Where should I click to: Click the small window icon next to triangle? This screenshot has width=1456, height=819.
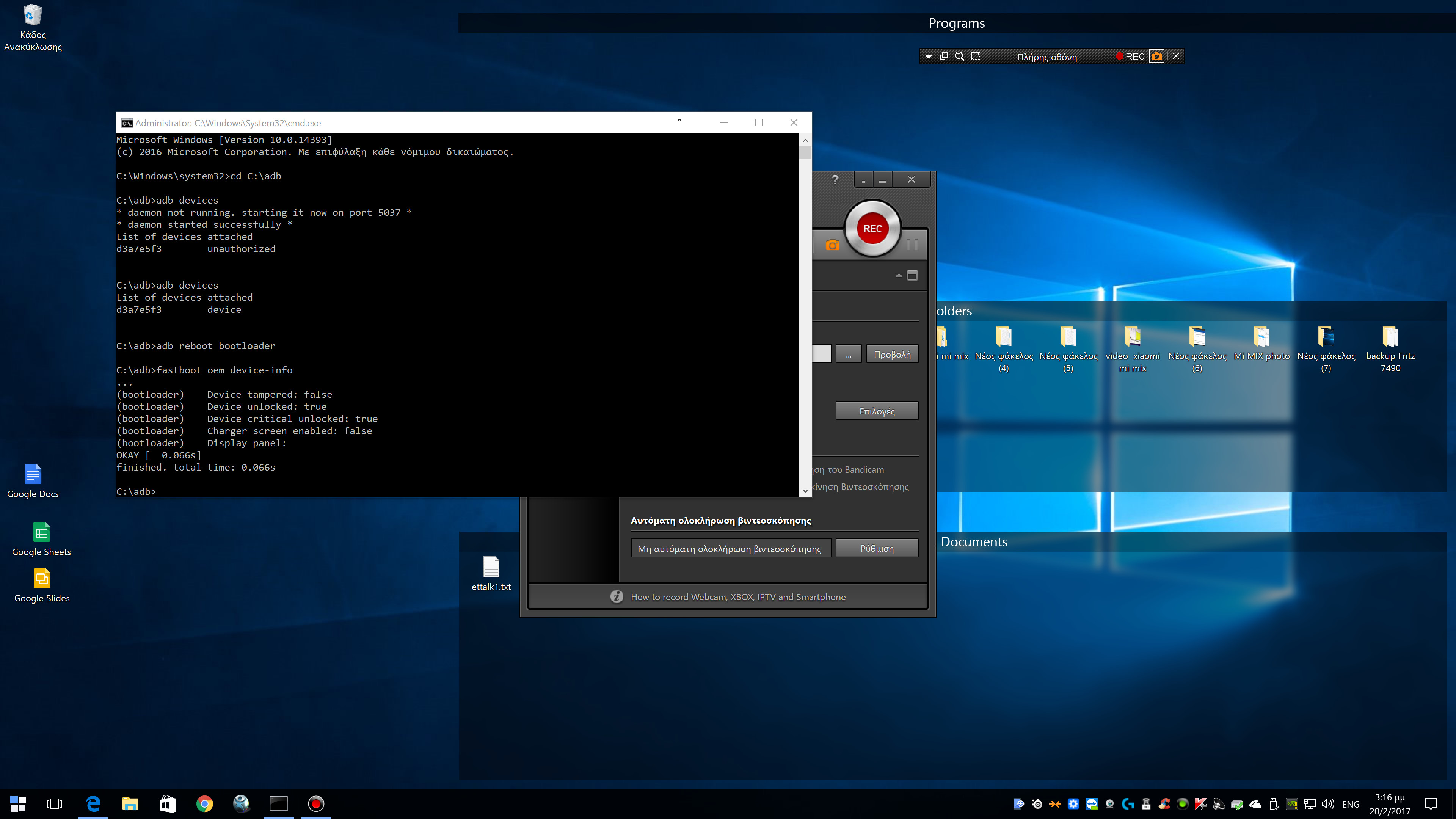912,275
